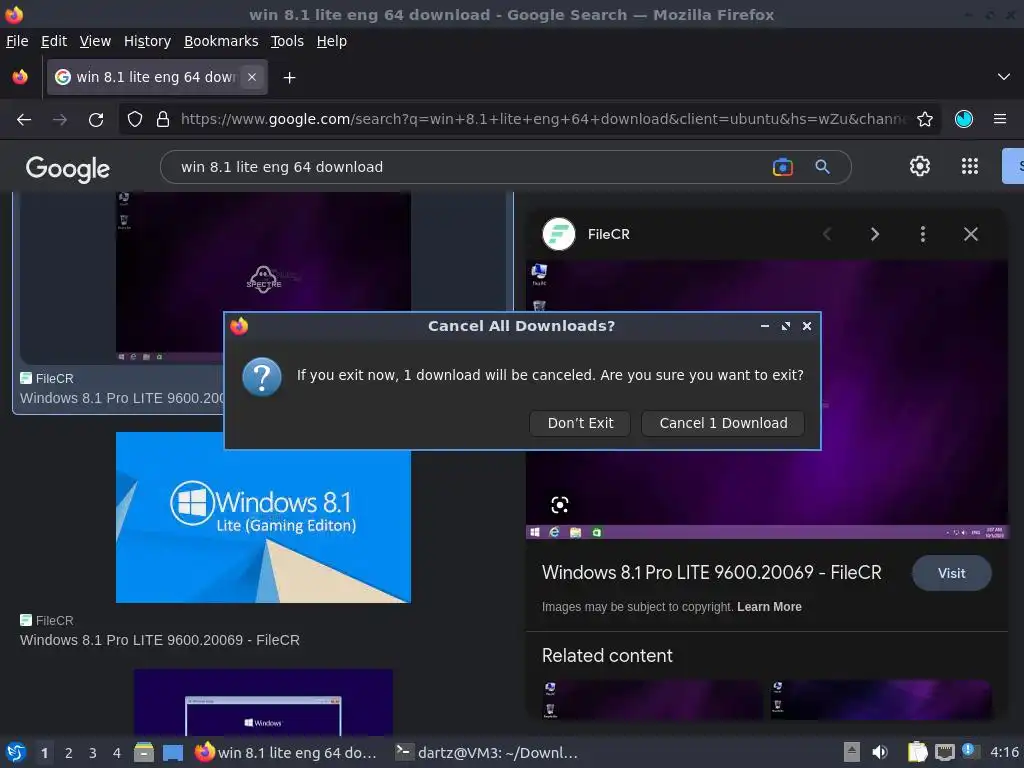1024x768 pixels.
Task: Open the History menu
Action: (x=148, y=41)
